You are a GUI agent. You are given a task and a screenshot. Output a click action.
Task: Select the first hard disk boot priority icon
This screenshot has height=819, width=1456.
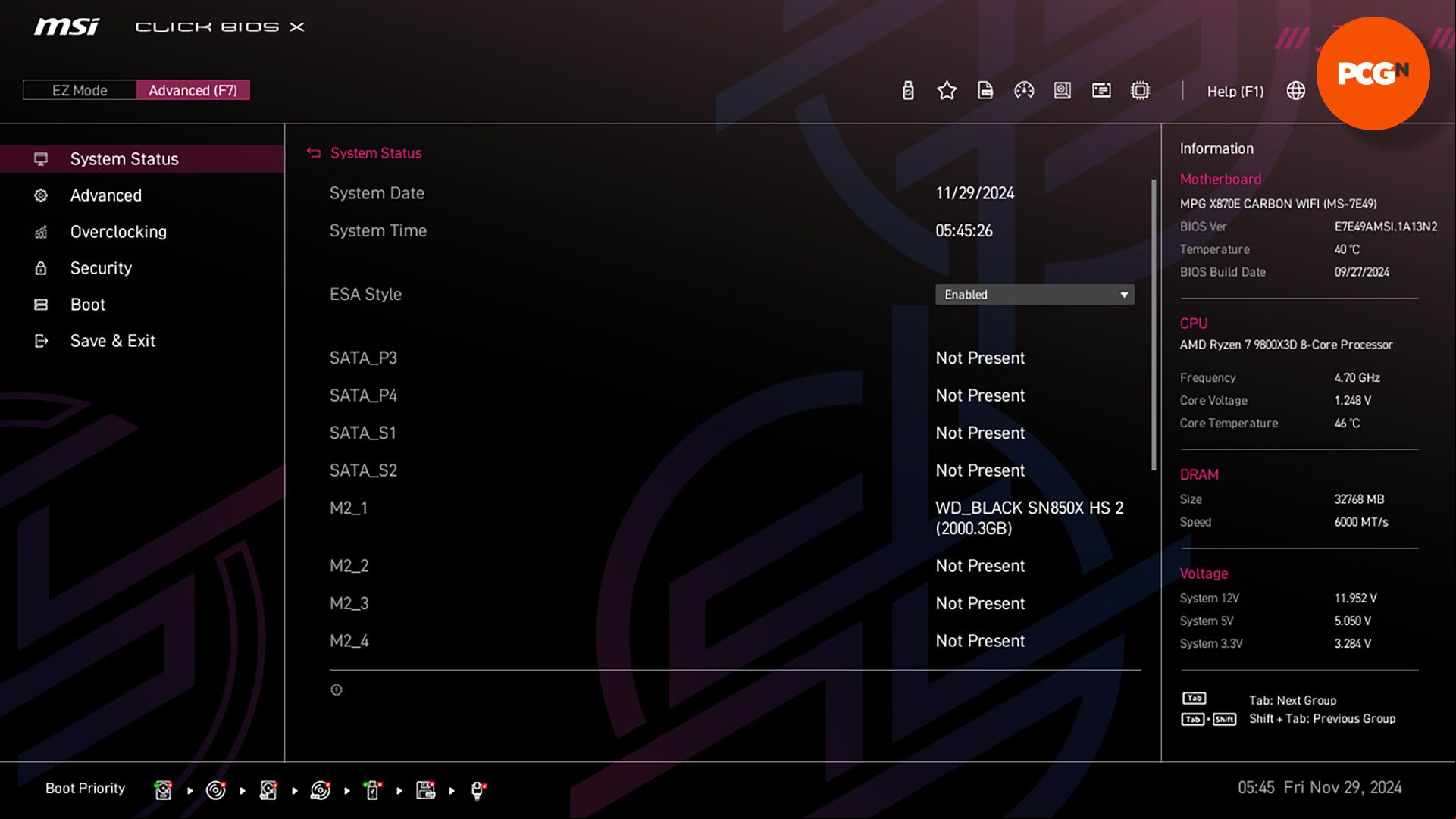(x=163, y=790)
